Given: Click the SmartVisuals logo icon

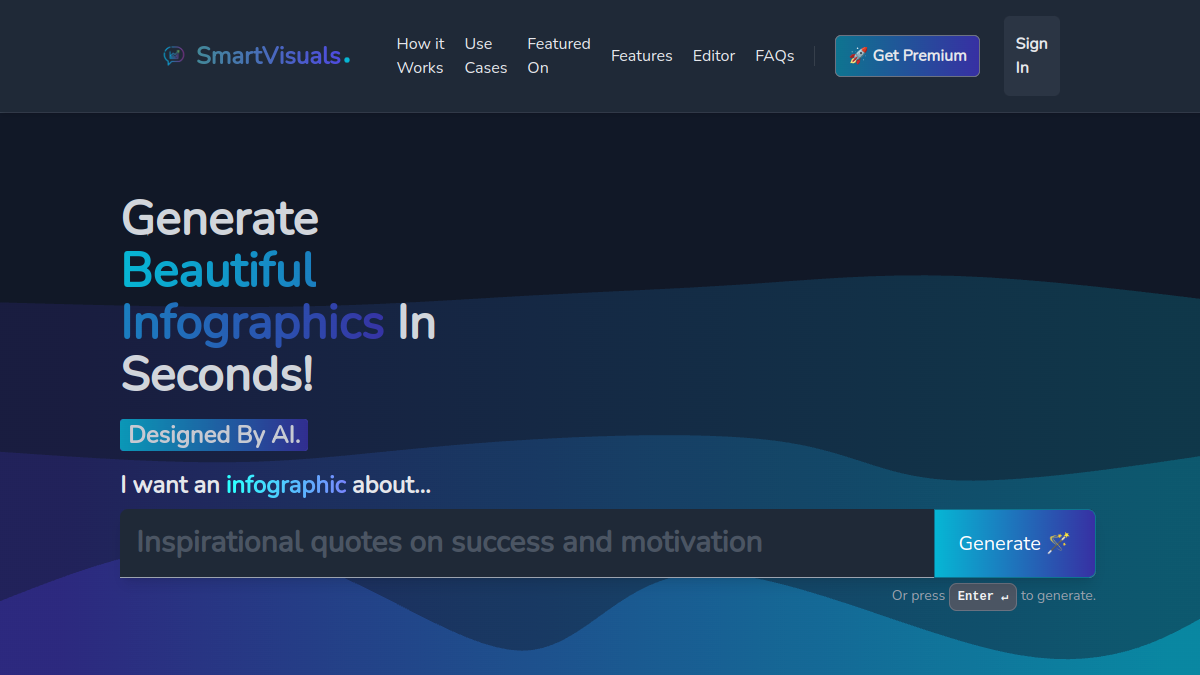Looking at the screenshot, I should pyautogui.click(x=174, y=56).
